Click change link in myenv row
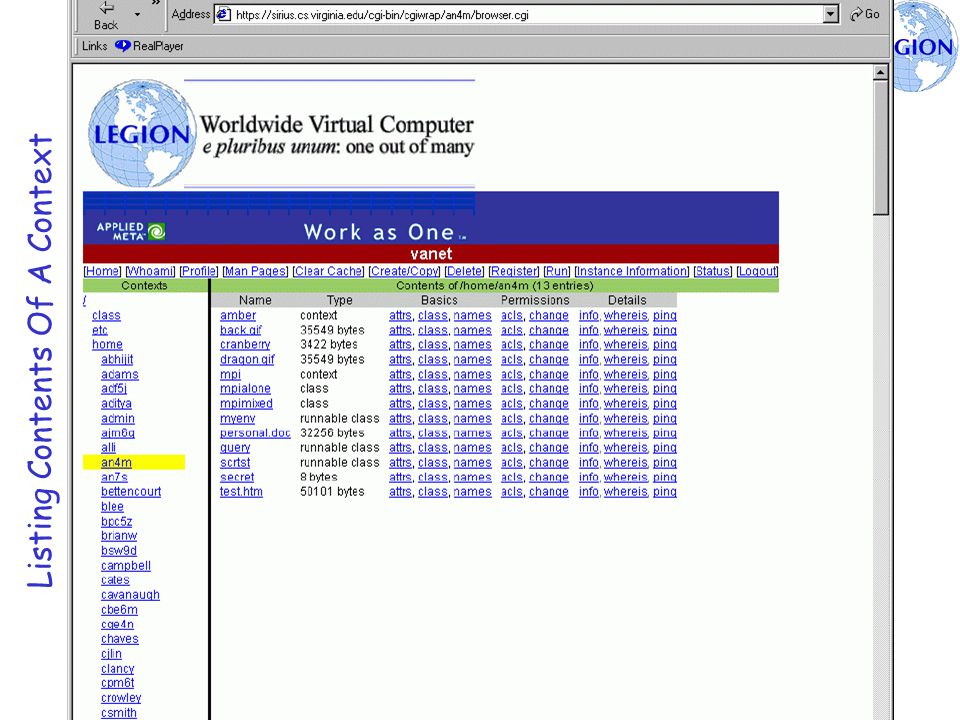The width and height of the screenshot is (960, 720). click(549, 418)
